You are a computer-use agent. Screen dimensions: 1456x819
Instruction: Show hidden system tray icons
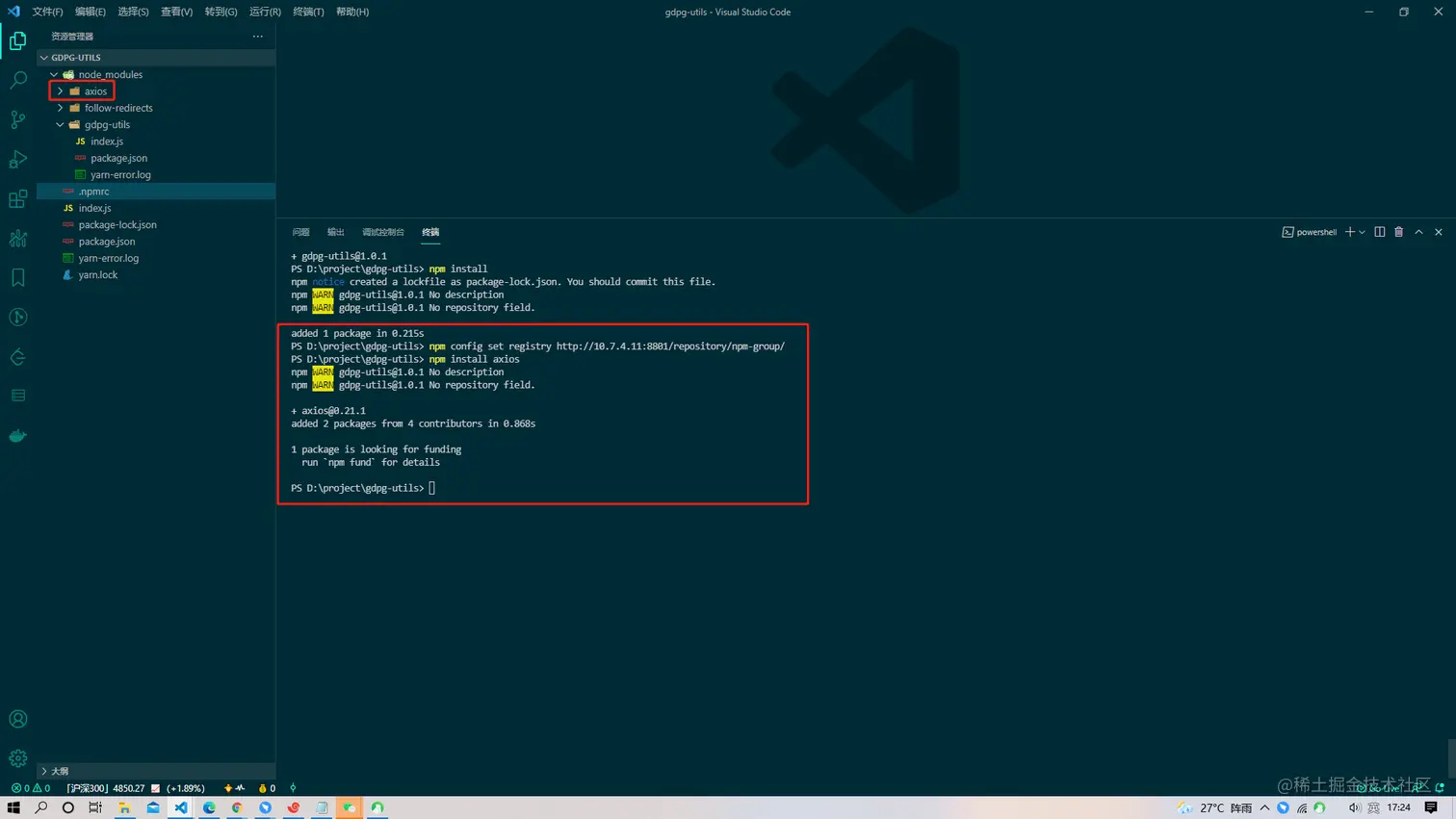[x=1264, y=807]
